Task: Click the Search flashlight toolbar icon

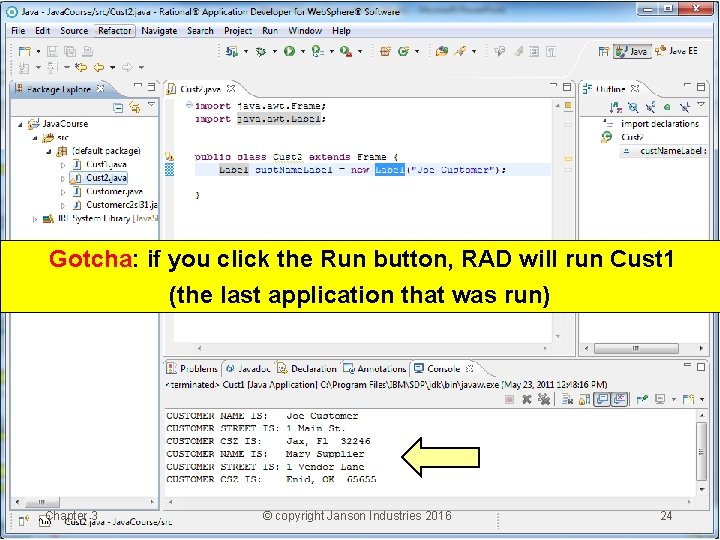Action: 460,51
